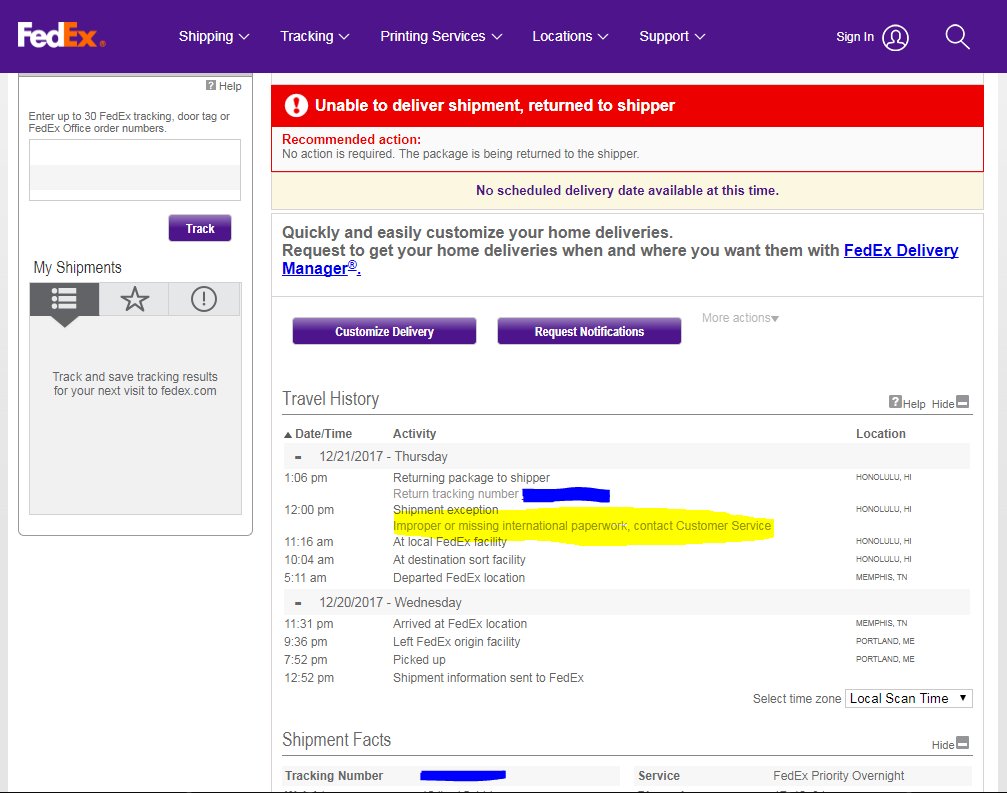The height and width of the screenshot is (793, 1007).
Task: Click the 'My Shipments' heading
Action: [x=78, y=268]
